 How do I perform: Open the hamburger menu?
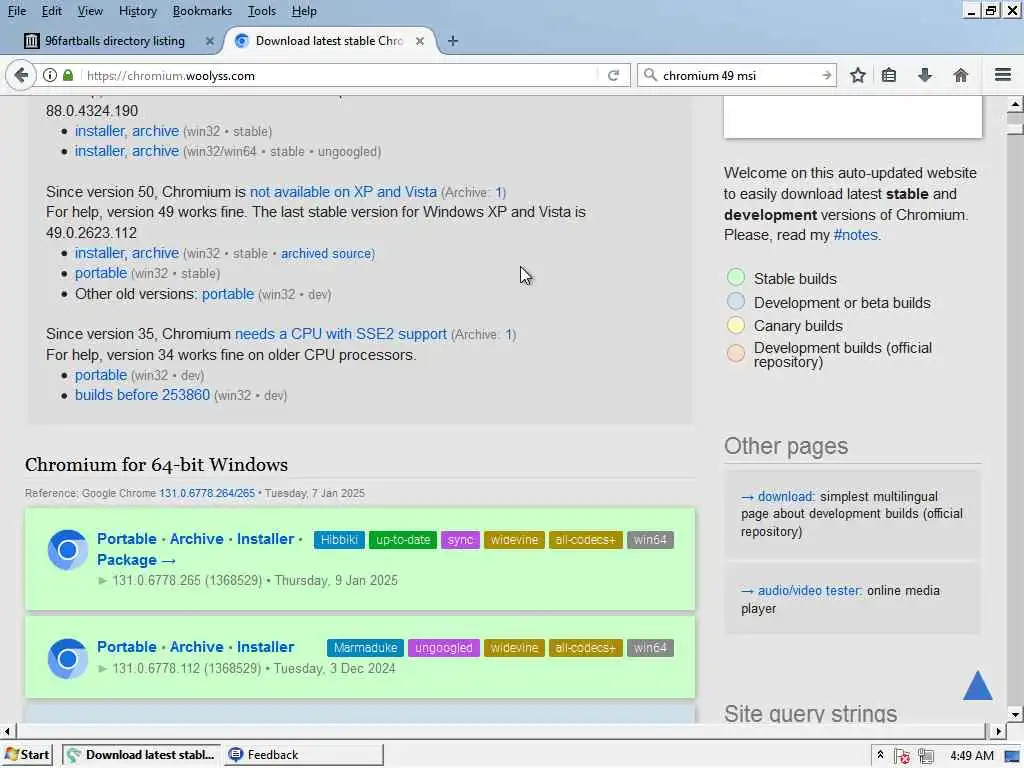[1003, 75]
